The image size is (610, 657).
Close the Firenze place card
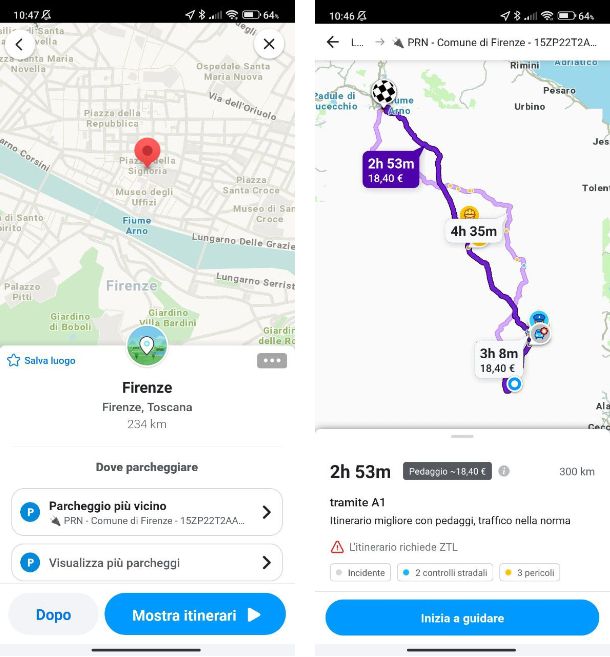(x=268, y=44)
